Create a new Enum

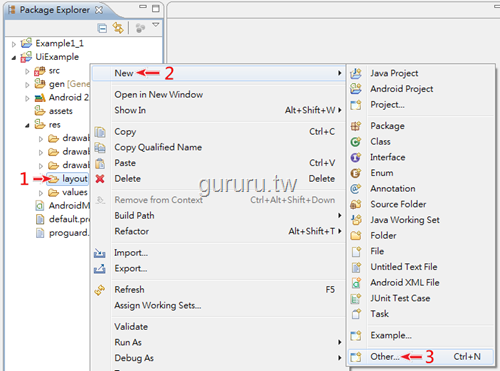pyautogui.click(x=421, y=173)
